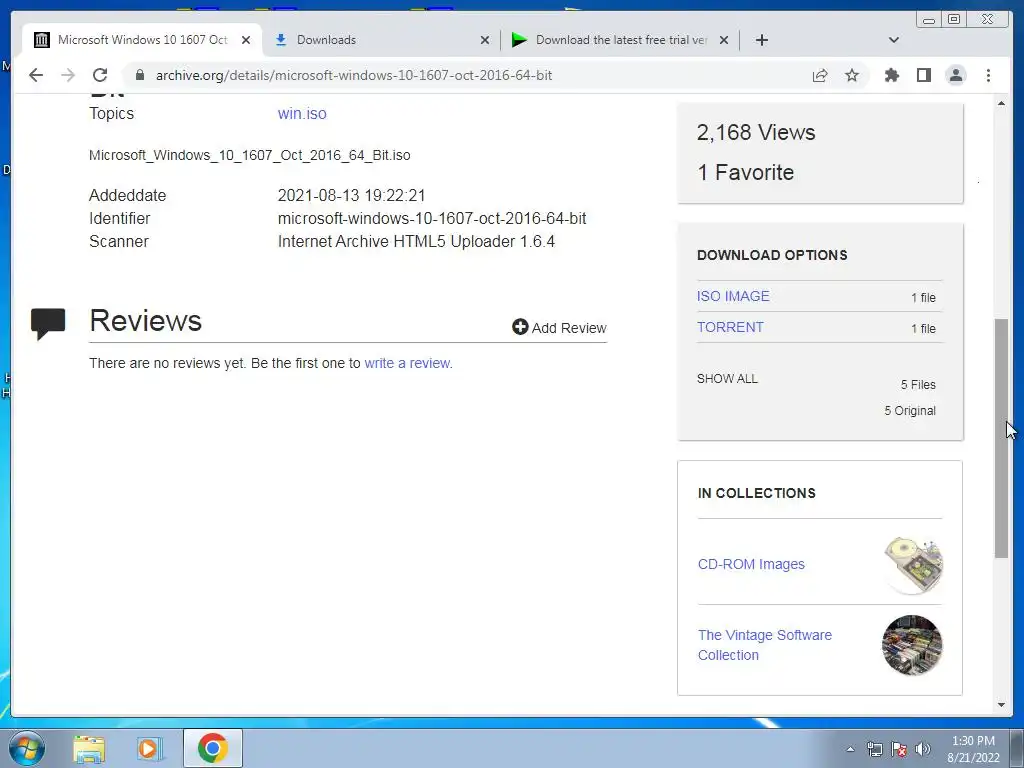Follow the write a review link
The height and width of the screenshot is (768, 1024).
coord(407,363)
